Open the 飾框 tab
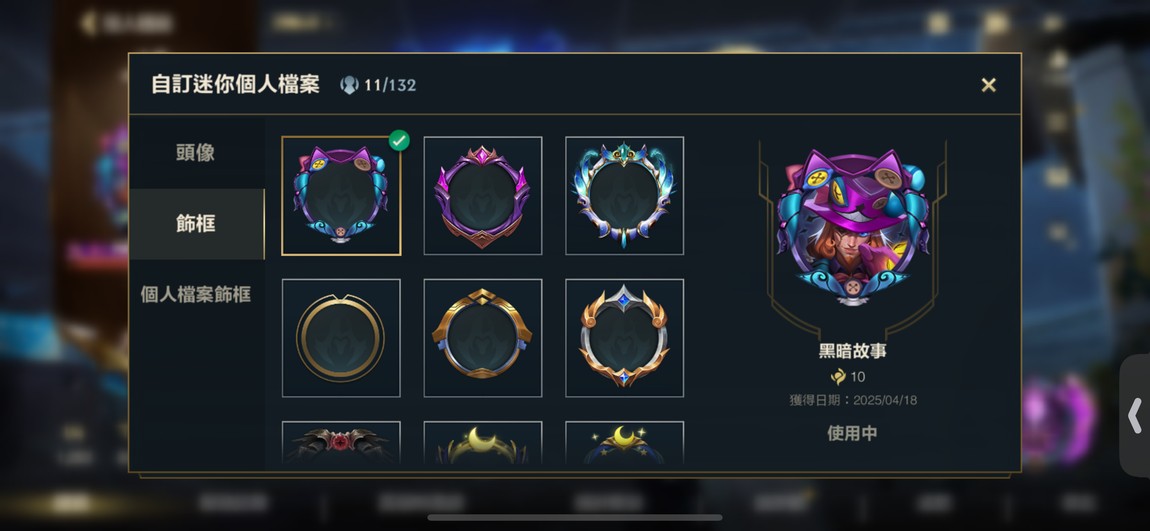This screenshot has height=531, width=1150. point(196,224)
